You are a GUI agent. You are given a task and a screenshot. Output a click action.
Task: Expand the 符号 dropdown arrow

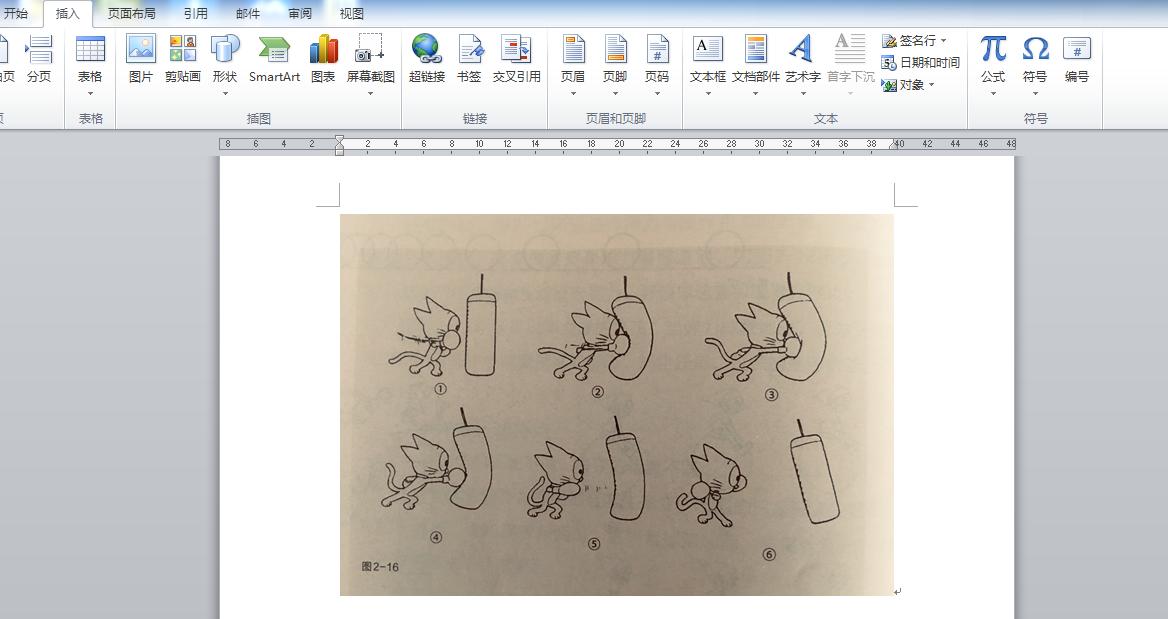(1035, 94)
